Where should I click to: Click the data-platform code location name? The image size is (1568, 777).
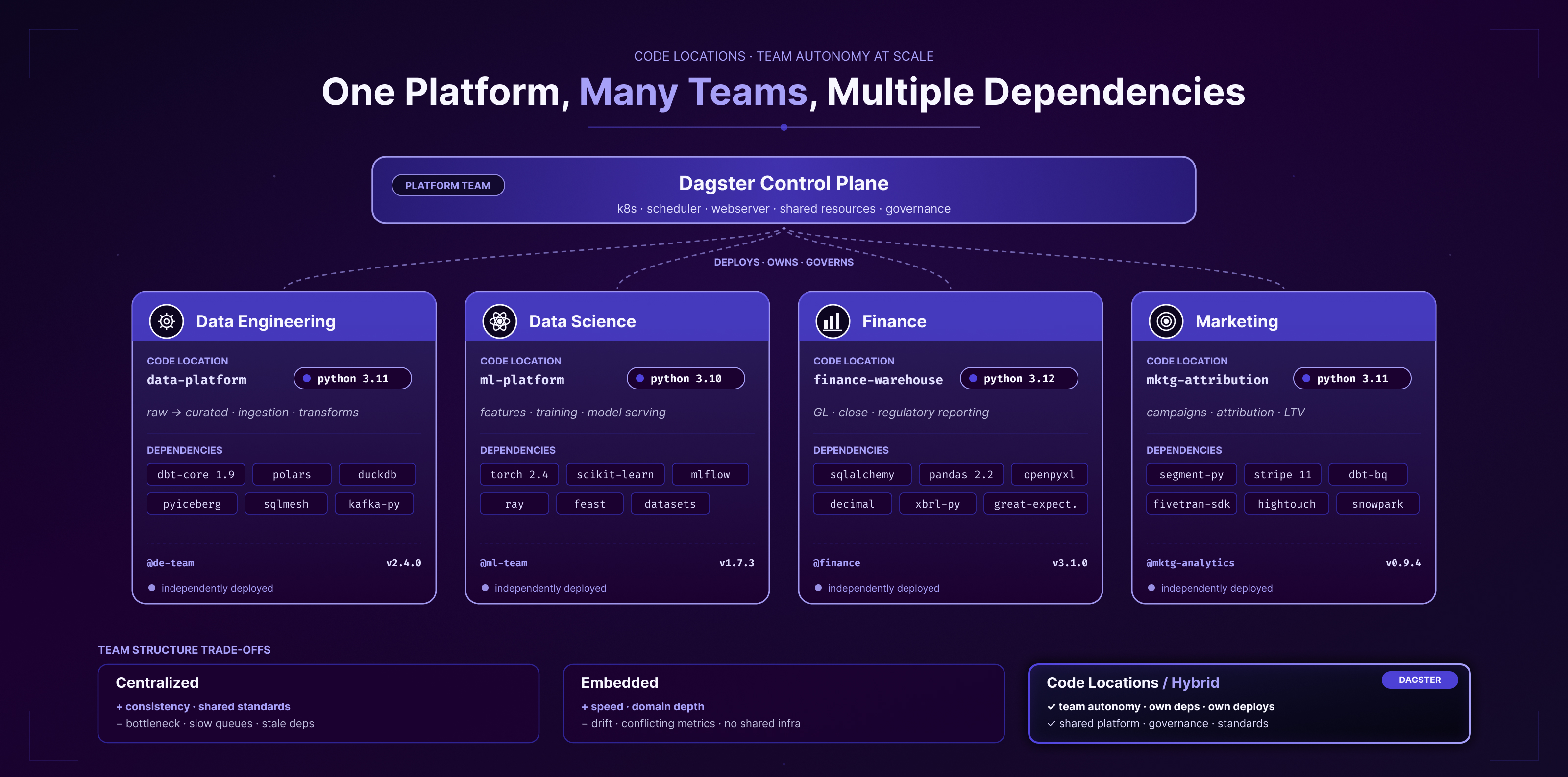point(196,380)
